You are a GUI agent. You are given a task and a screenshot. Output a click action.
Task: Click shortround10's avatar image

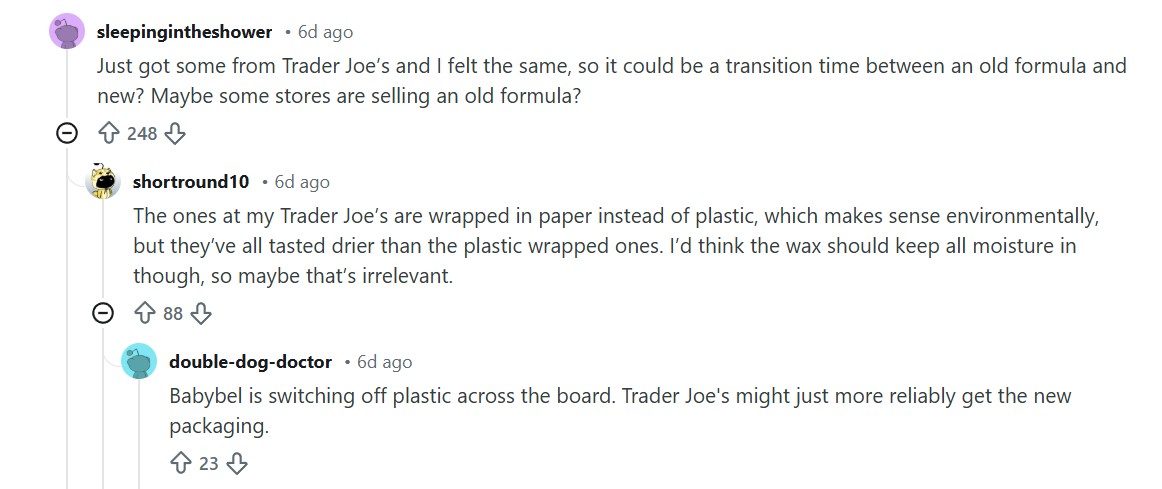[103, 182]
